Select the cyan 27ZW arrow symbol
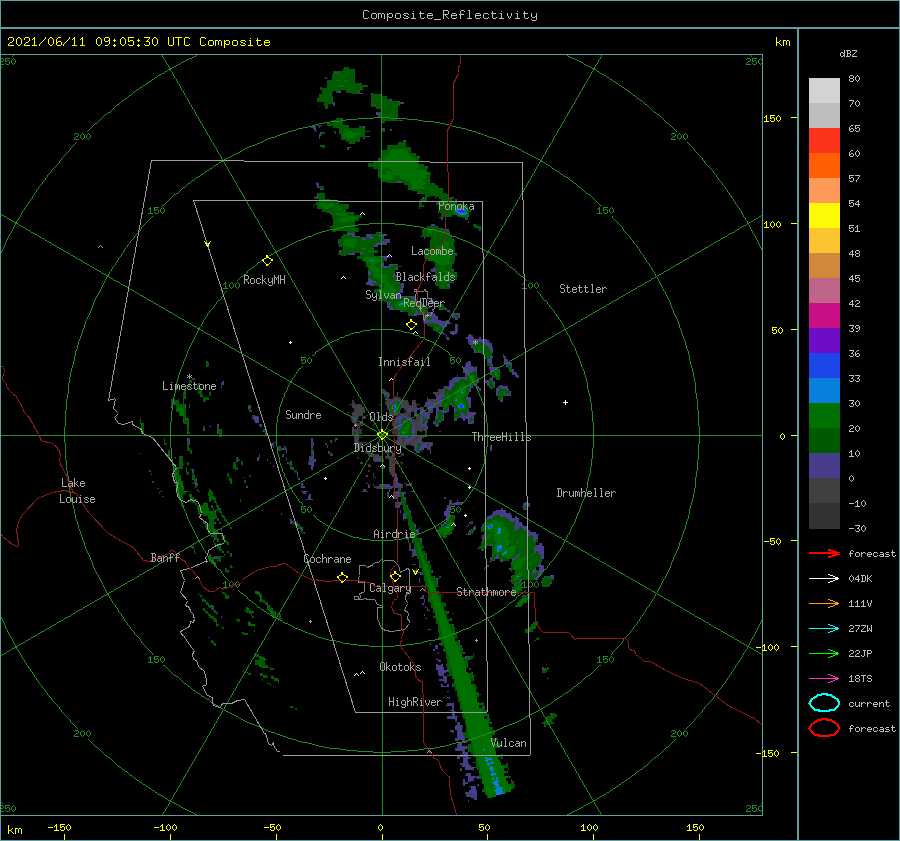This screenshot has height=841, width=900. [824, 629]
